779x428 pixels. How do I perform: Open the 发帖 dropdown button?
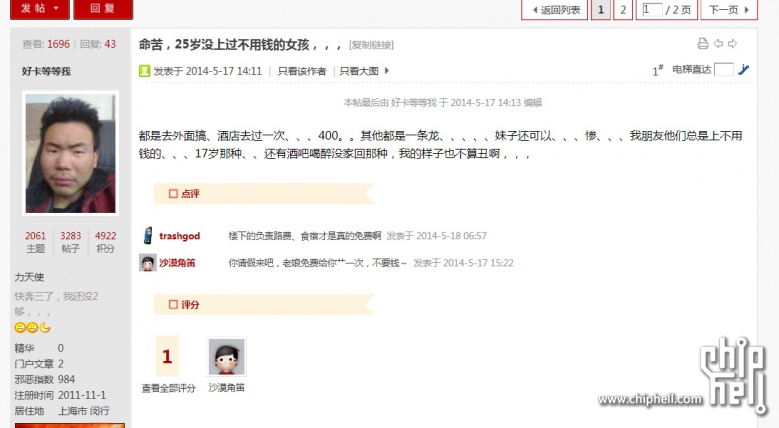40,9
